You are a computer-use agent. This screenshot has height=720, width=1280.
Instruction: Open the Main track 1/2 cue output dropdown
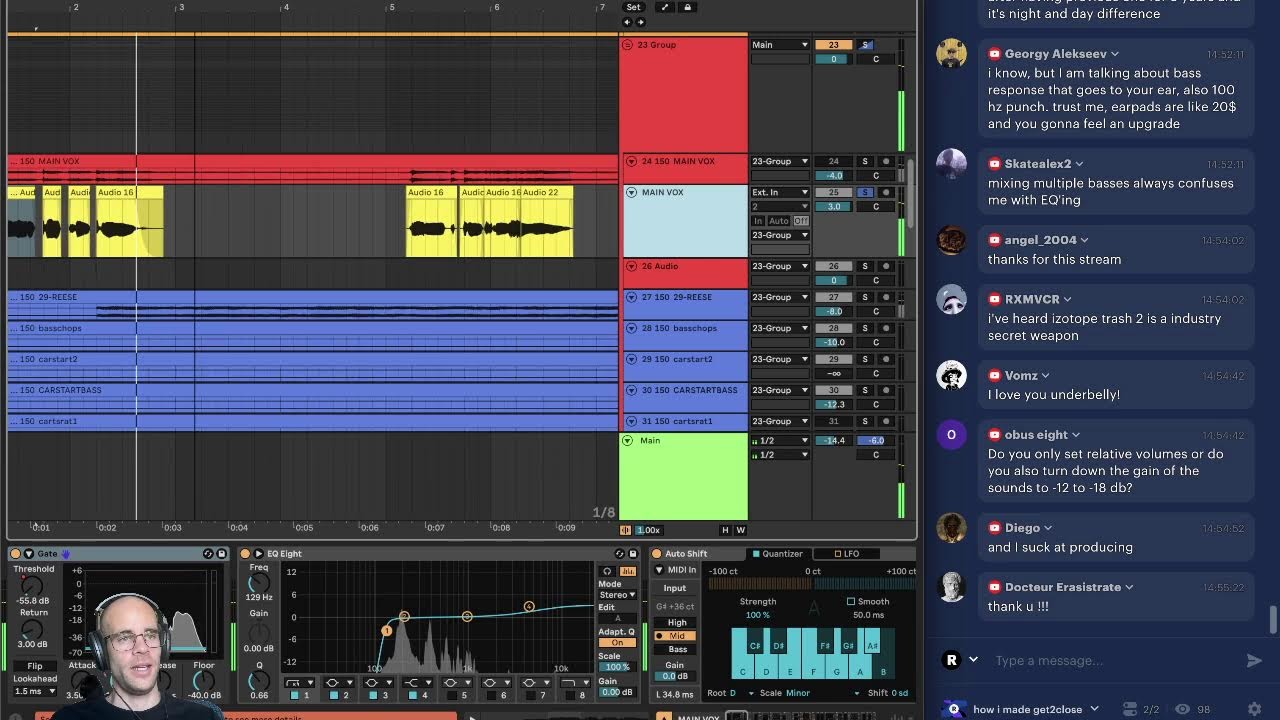pyautogui.click(x=780, y=440)
